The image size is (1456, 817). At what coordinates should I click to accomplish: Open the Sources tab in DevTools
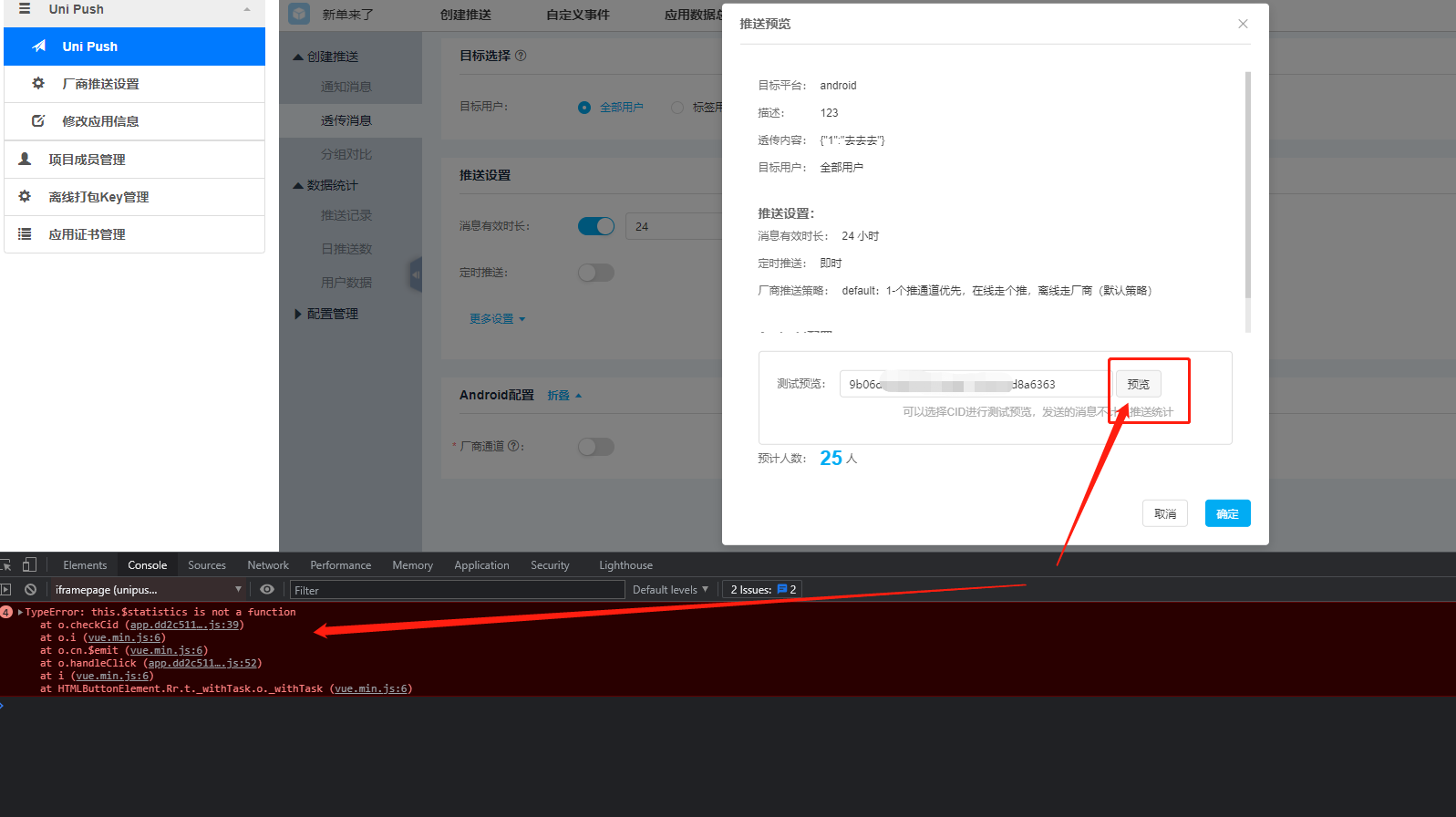207,565
